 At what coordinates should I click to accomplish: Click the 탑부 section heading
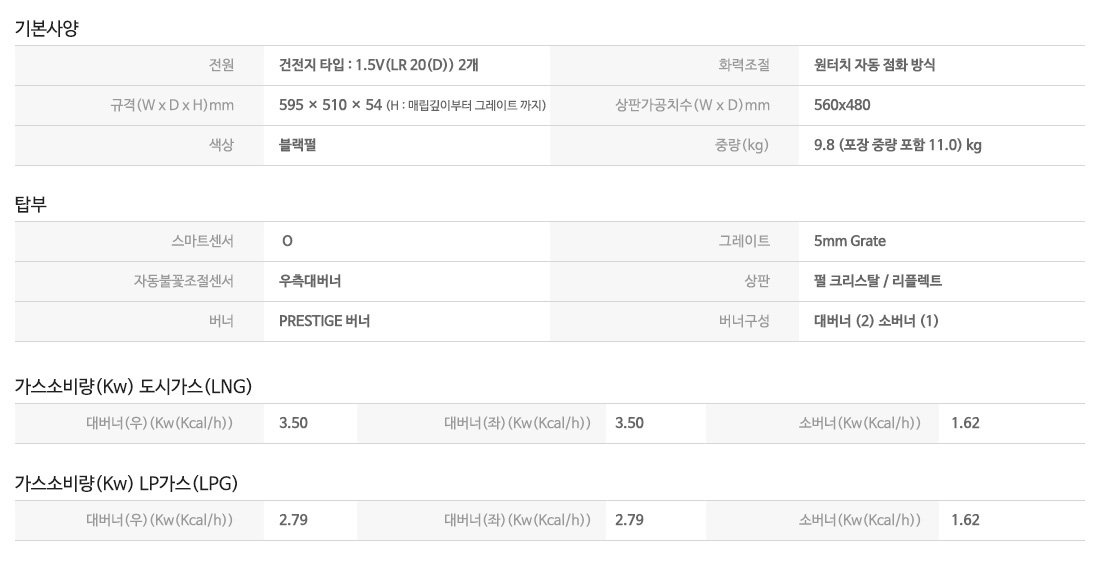[31, 204]
